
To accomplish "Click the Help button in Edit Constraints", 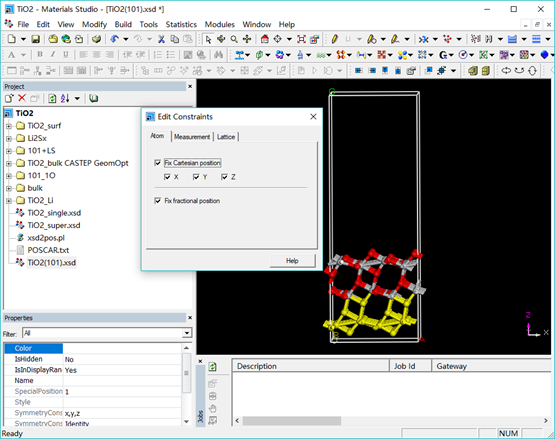I will (292, 261).
